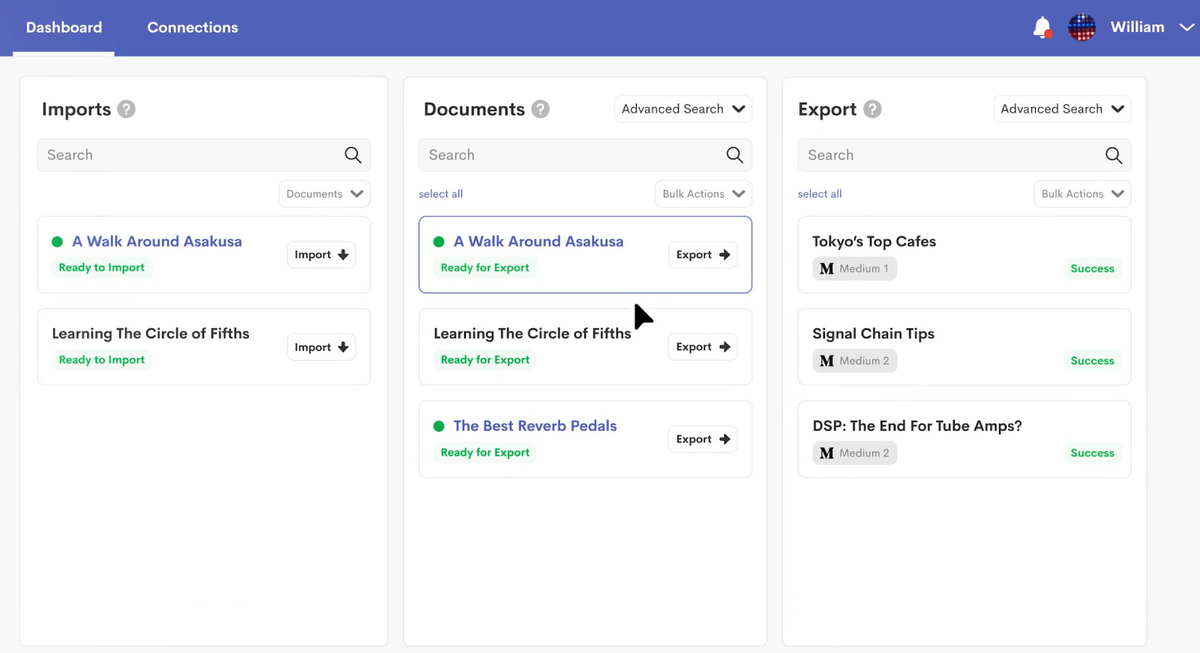Open Documents filter dropdown in Imports
This screenshot has width=1200, height=653.
[x=324, y=194]
